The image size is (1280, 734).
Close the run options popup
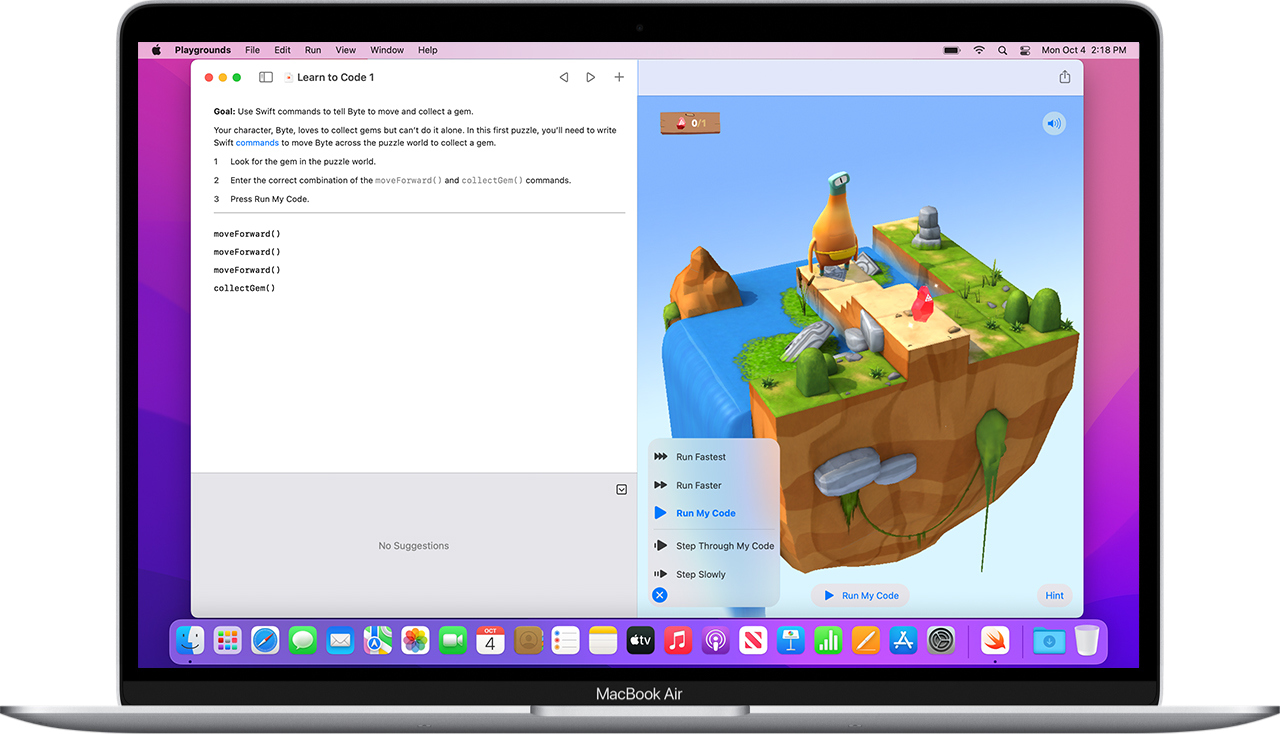click(x=659, y=595)
